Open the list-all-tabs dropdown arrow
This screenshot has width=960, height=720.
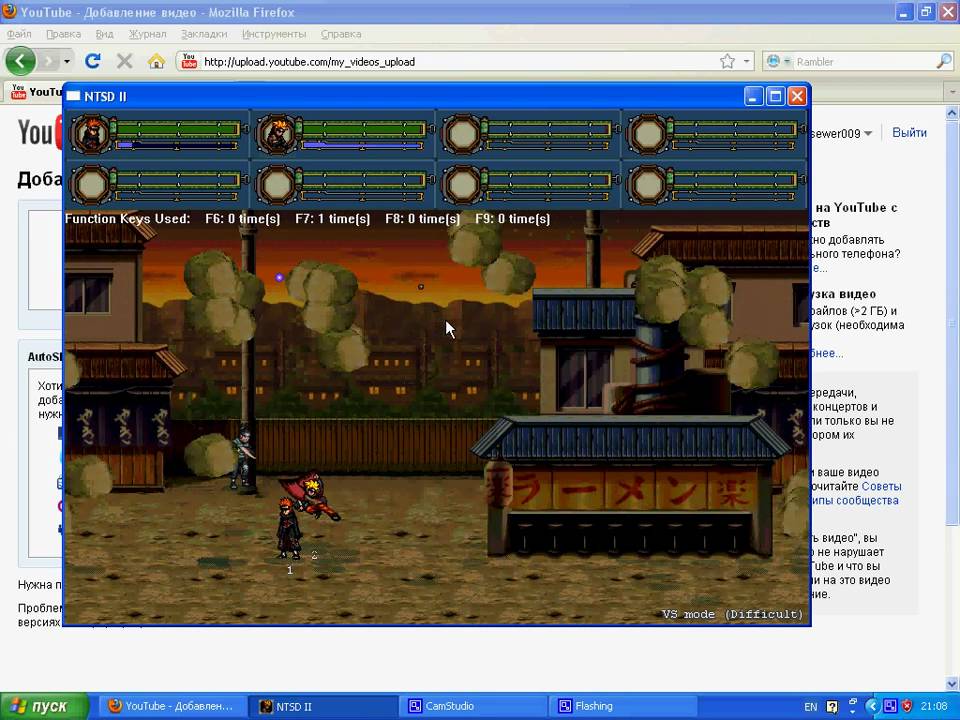(x=952, y=92)
